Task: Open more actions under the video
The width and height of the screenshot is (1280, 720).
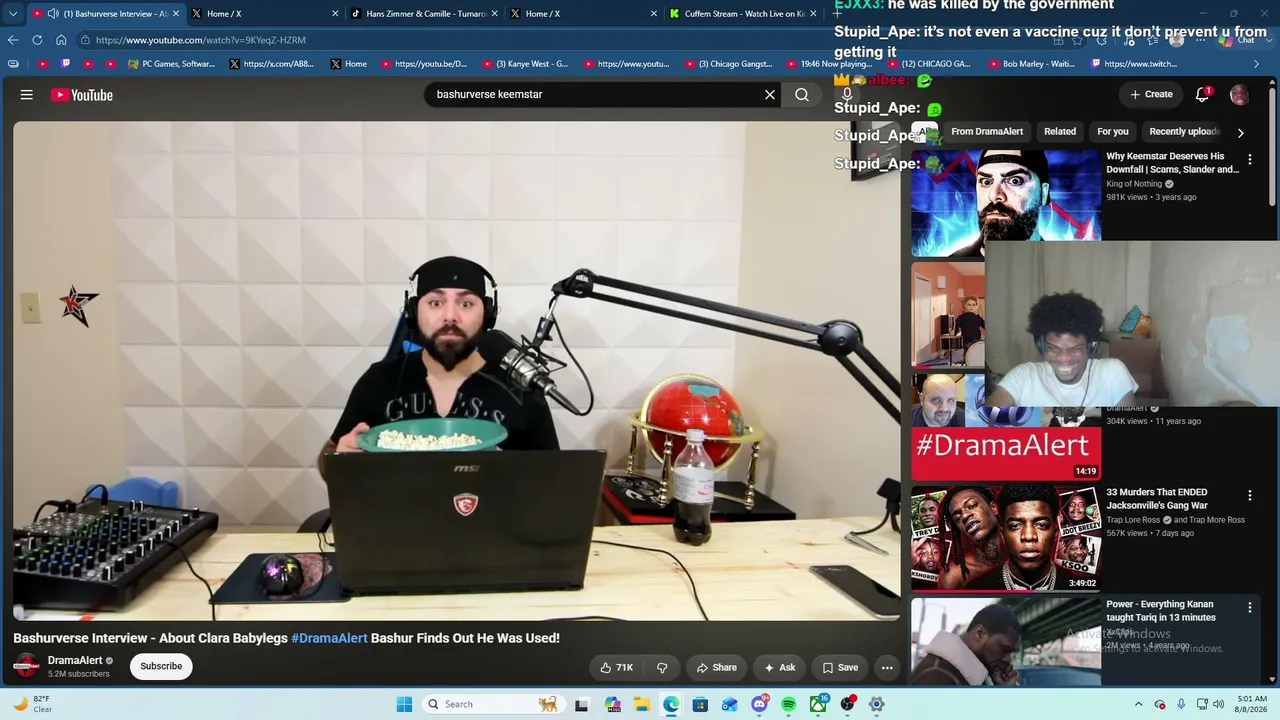Action: 887,668
